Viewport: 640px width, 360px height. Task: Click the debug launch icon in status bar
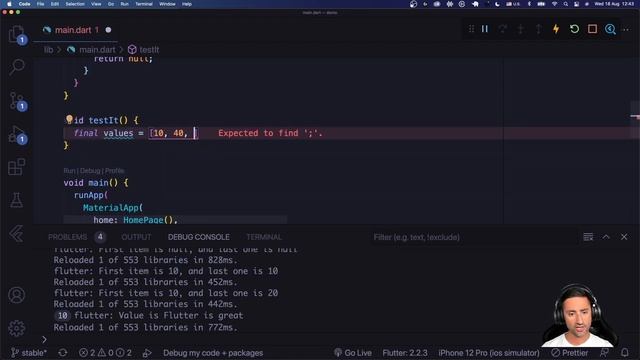pos(147,353)
